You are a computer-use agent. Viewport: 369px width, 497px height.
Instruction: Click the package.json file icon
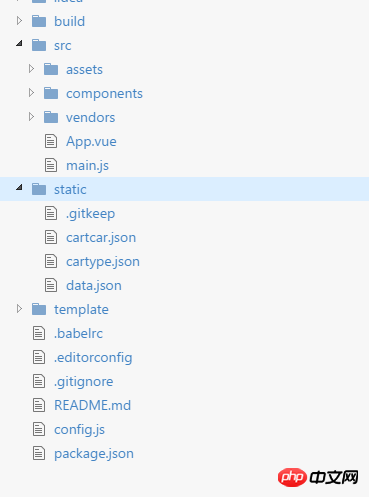39,453
